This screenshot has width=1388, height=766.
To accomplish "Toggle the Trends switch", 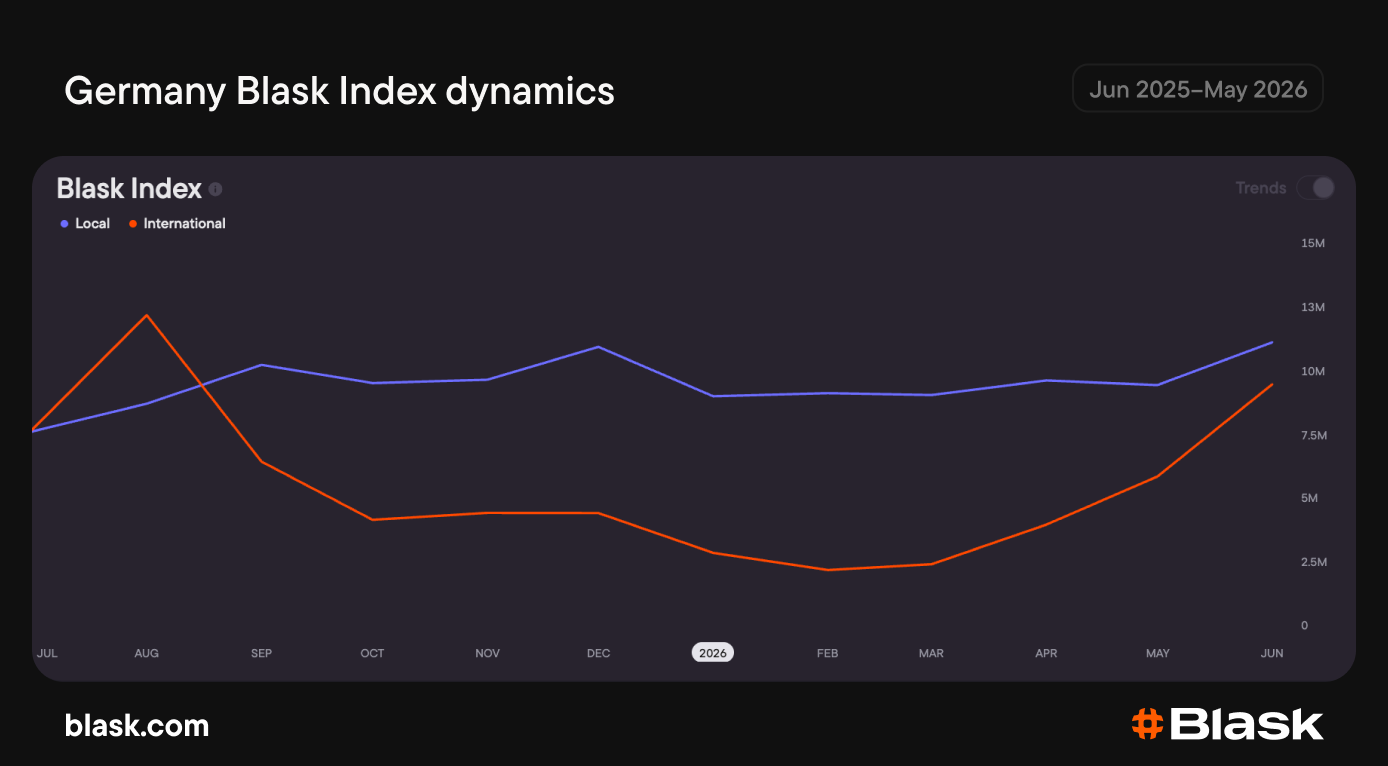I will click(x=1316, y=188).
